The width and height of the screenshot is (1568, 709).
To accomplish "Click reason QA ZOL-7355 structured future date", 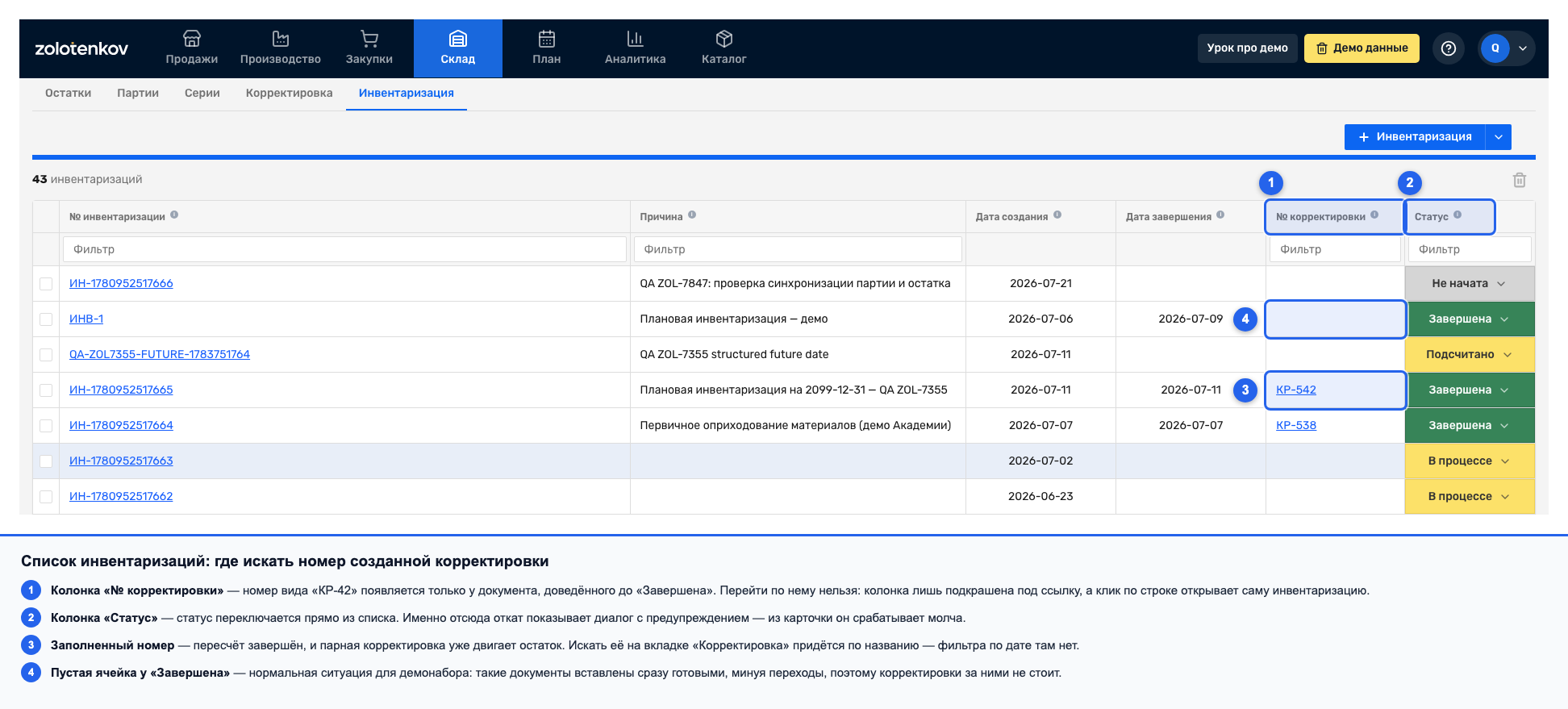I will point(734,354).
